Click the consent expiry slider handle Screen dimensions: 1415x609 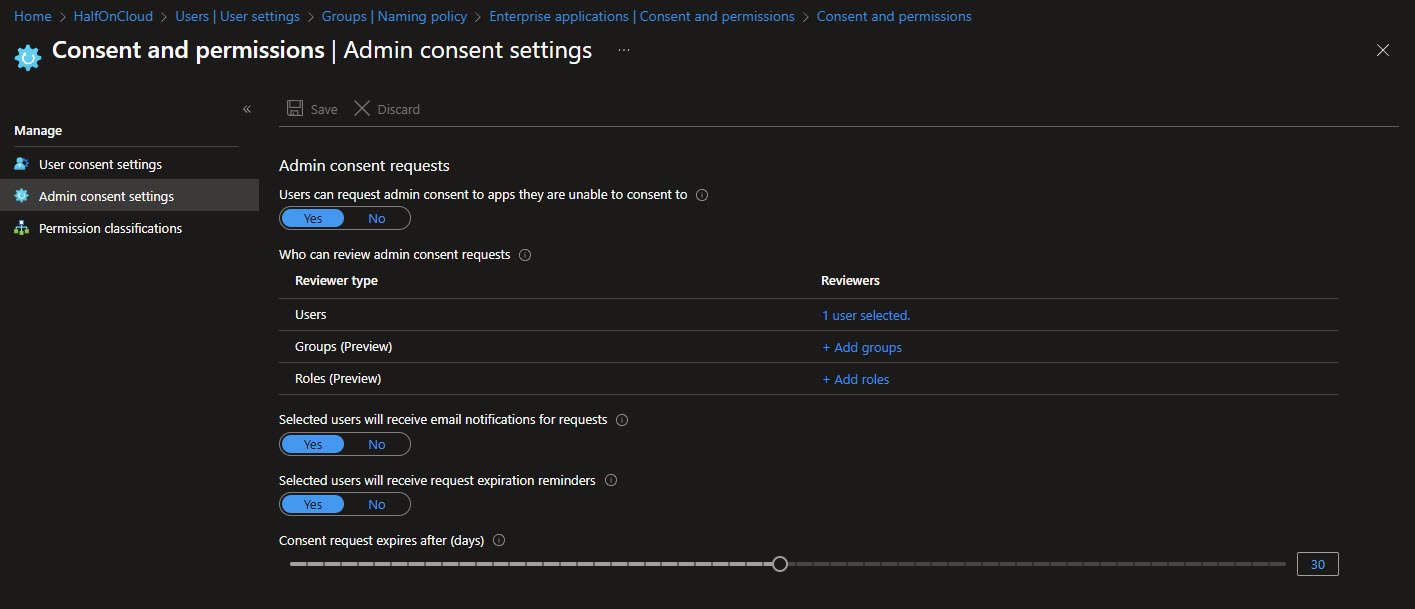780,564
